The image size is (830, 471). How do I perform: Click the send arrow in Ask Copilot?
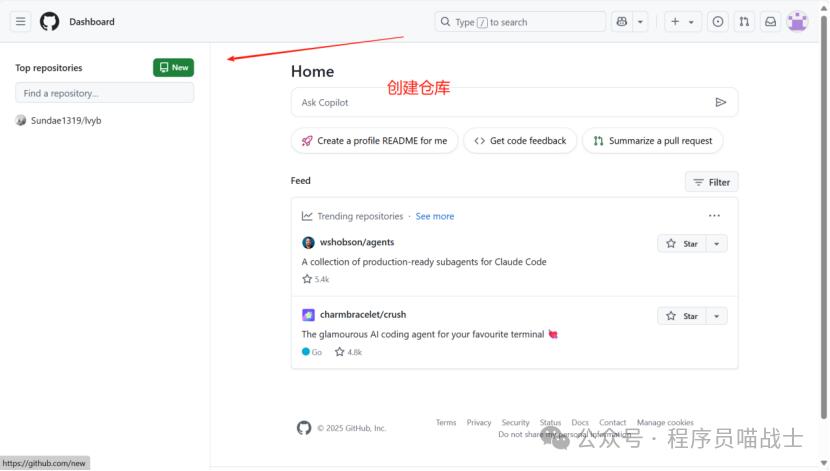coord(721,102)
